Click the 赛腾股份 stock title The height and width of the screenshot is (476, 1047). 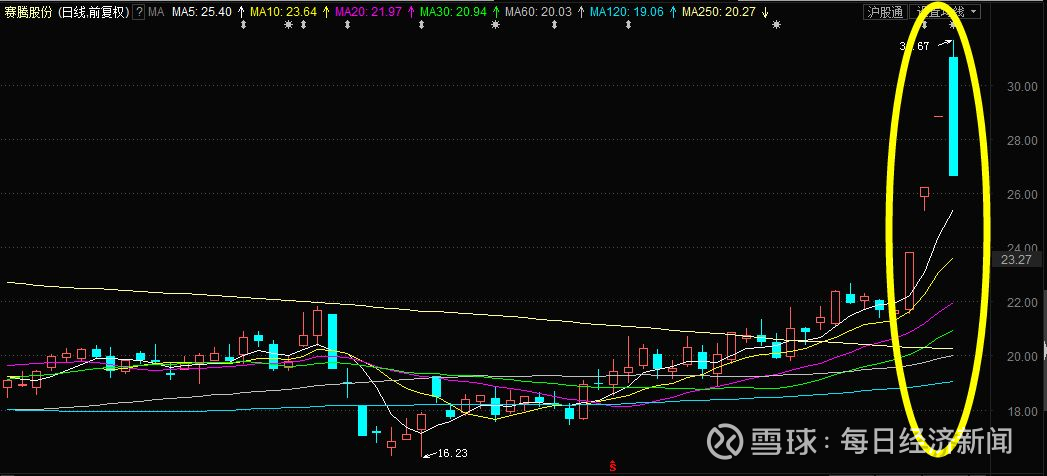[x=27, y=12]
